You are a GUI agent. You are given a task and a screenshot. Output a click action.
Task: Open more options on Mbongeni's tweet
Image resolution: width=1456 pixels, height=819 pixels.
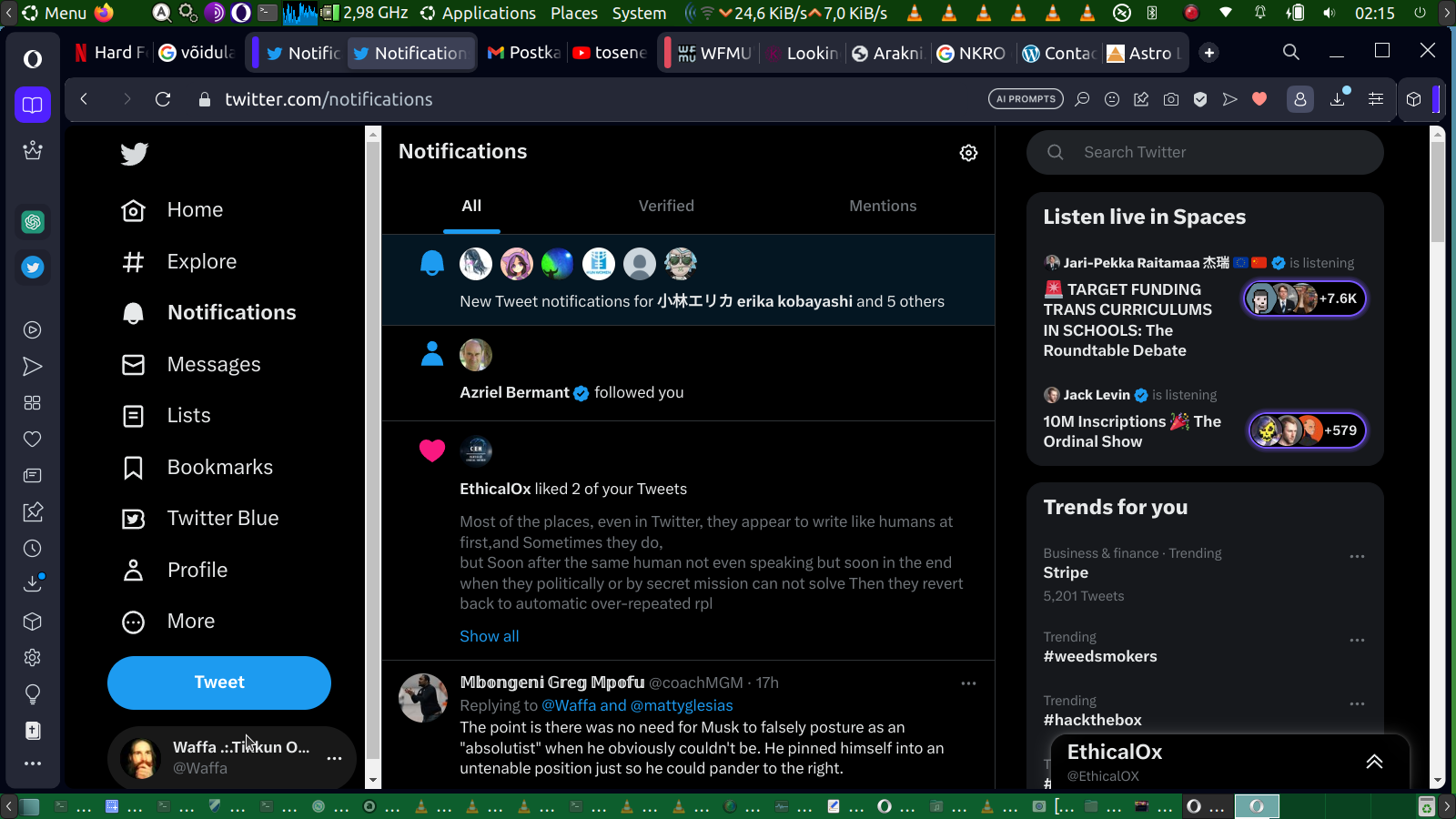pyautogui.click(x=968, y=683)
